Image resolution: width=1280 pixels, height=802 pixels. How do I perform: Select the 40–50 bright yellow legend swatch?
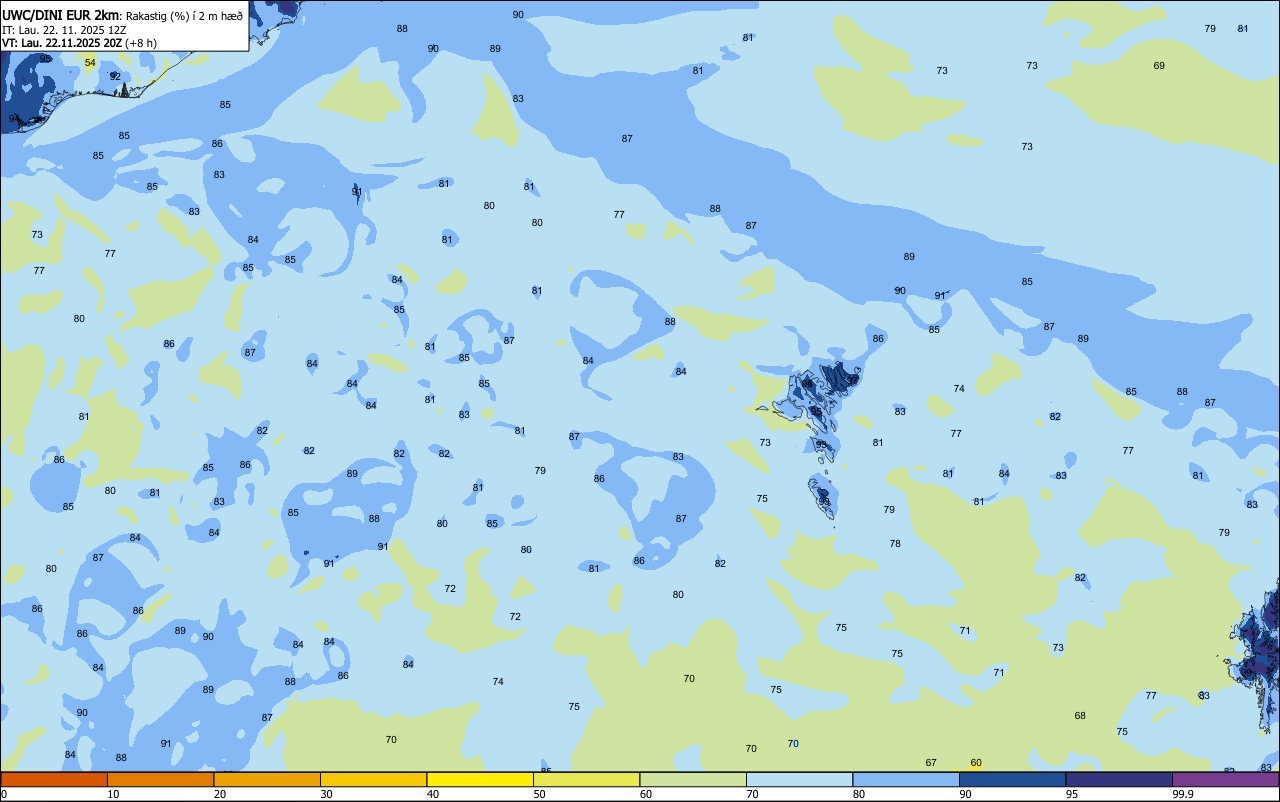tap(480, 780)
